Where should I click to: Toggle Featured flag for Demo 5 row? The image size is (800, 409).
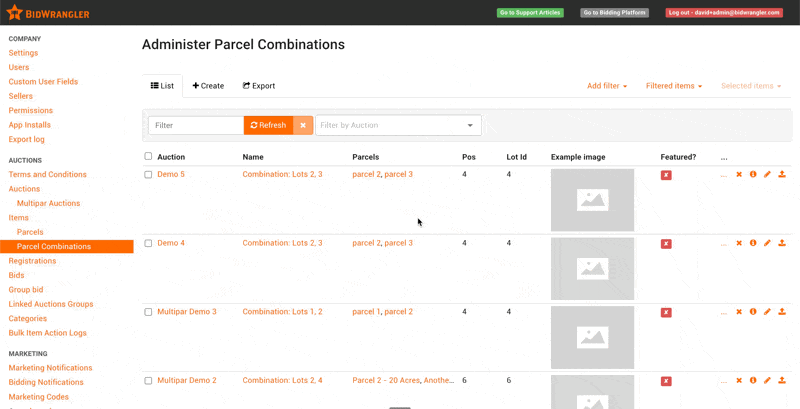click(666, 175)
